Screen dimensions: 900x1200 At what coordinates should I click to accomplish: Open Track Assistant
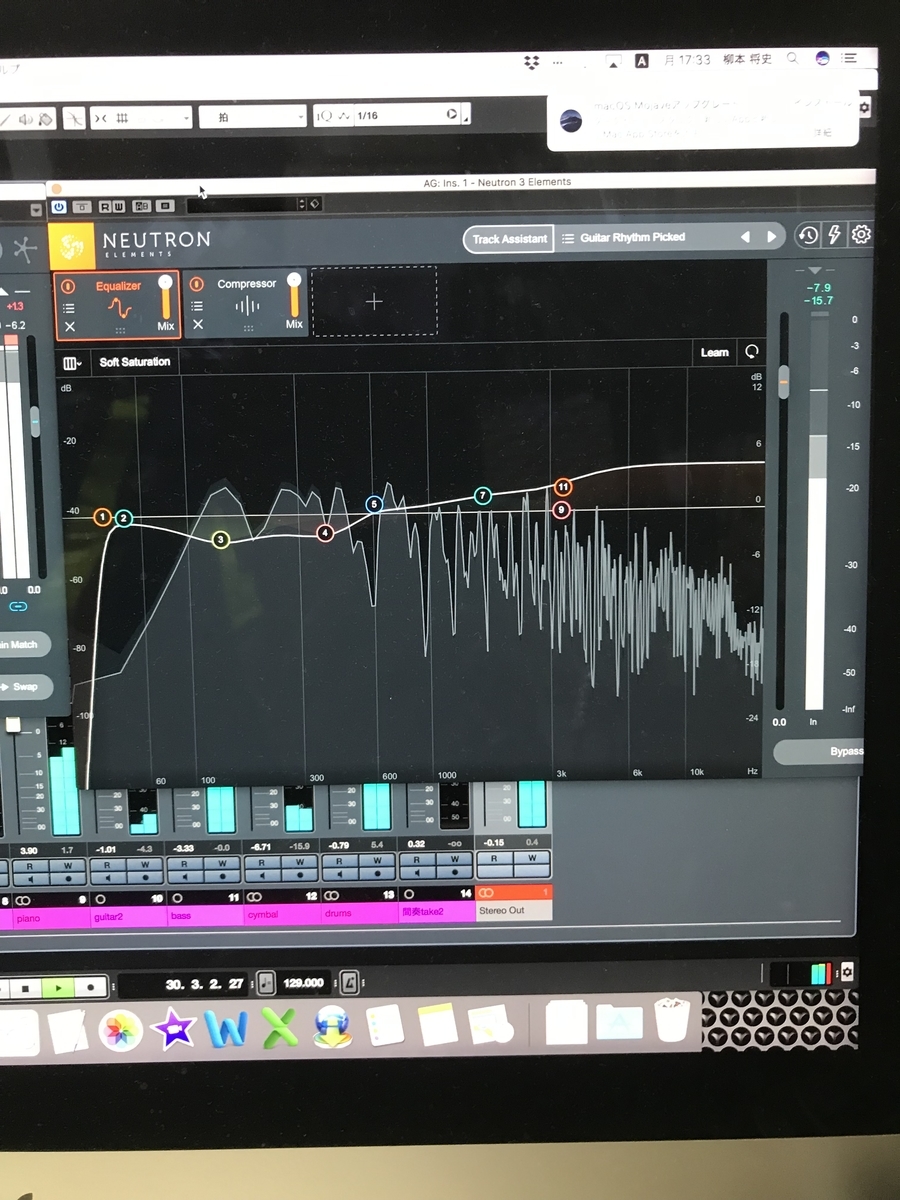click(509, 239)
